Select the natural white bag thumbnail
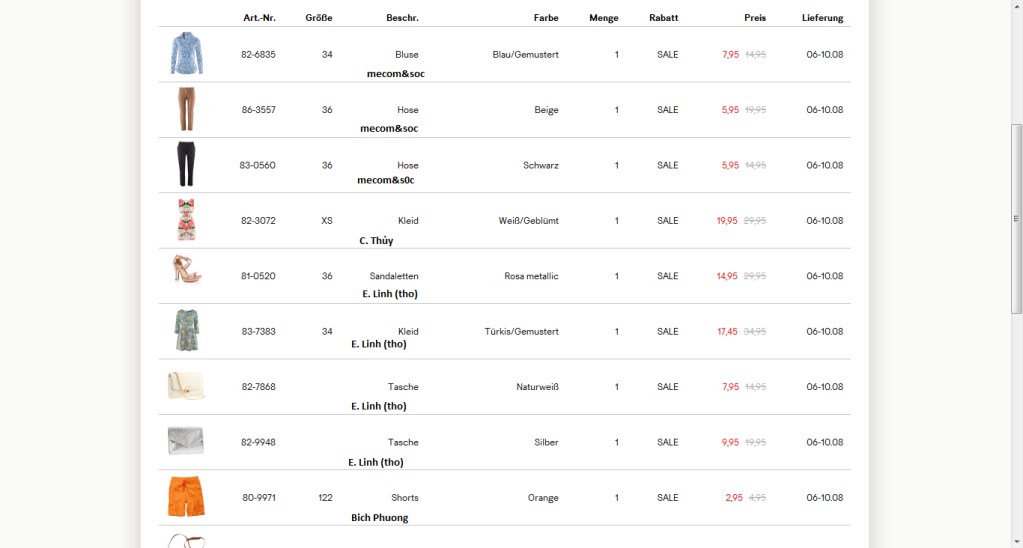 coord(186,386)
